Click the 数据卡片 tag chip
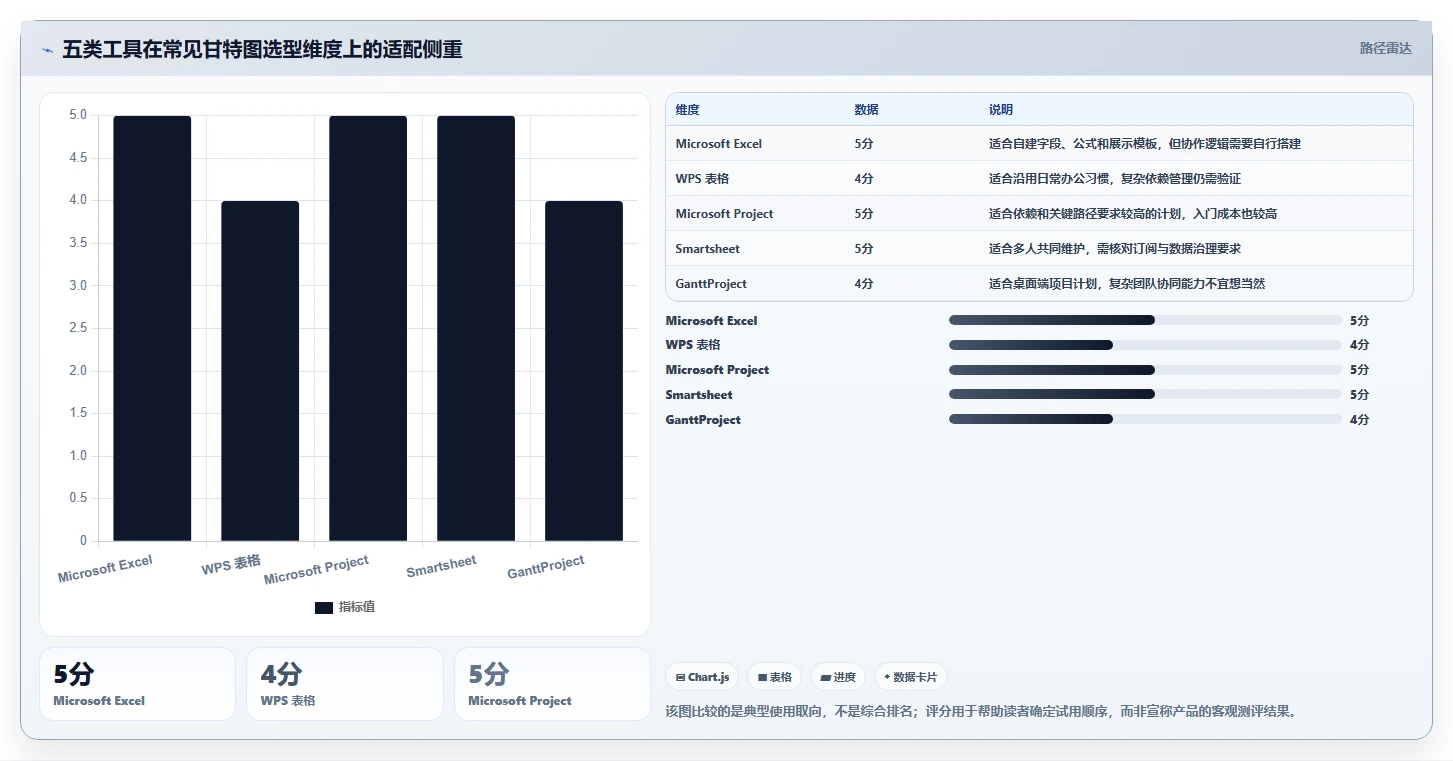This screenshot has width=1453, height=761. (910, 677)
